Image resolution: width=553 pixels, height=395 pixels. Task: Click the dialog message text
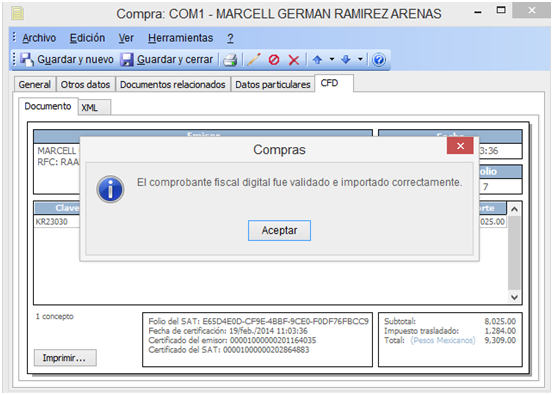[x=299, y=182]
